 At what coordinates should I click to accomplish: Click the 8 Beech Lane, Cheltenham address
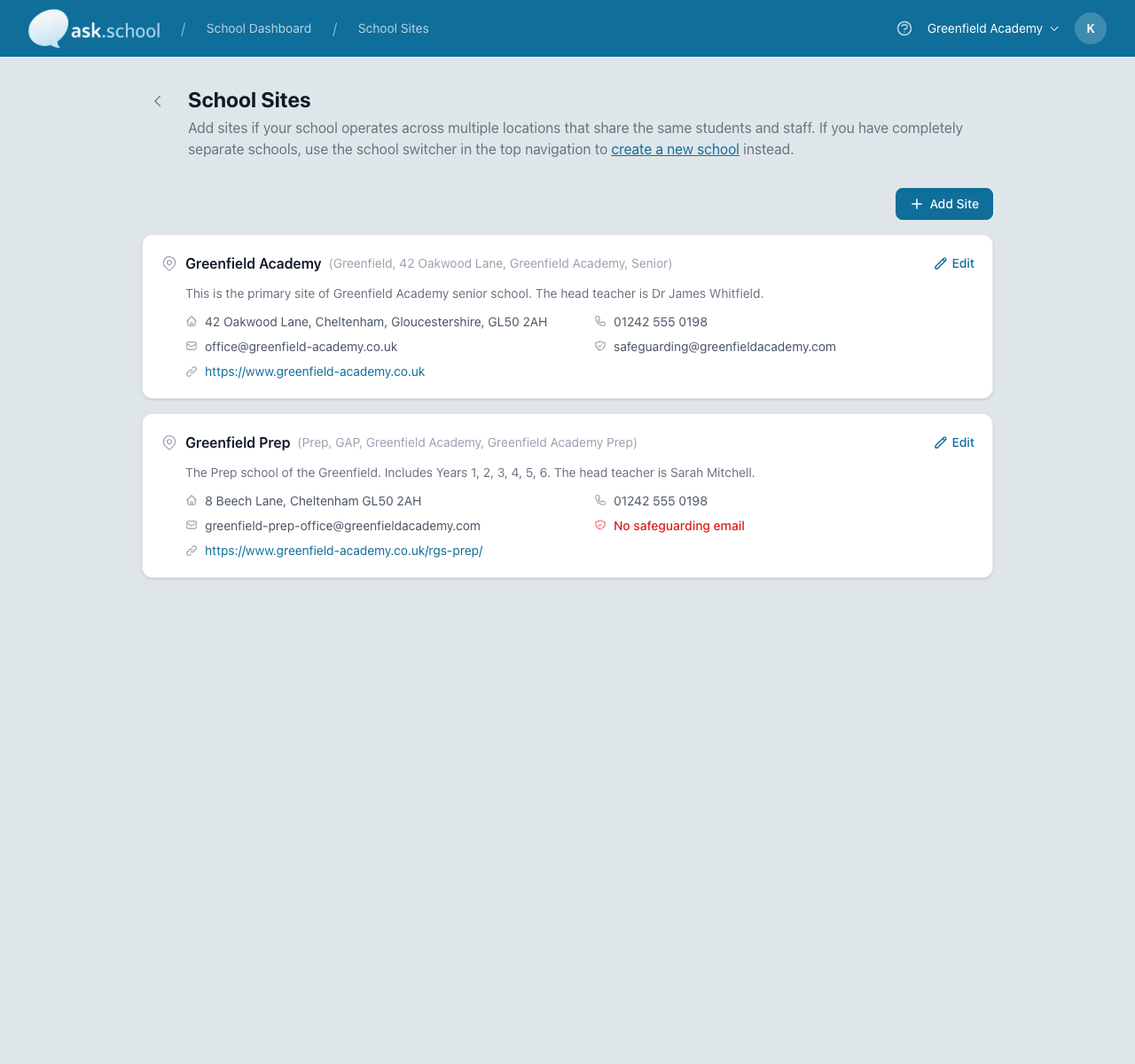[313, 501]
